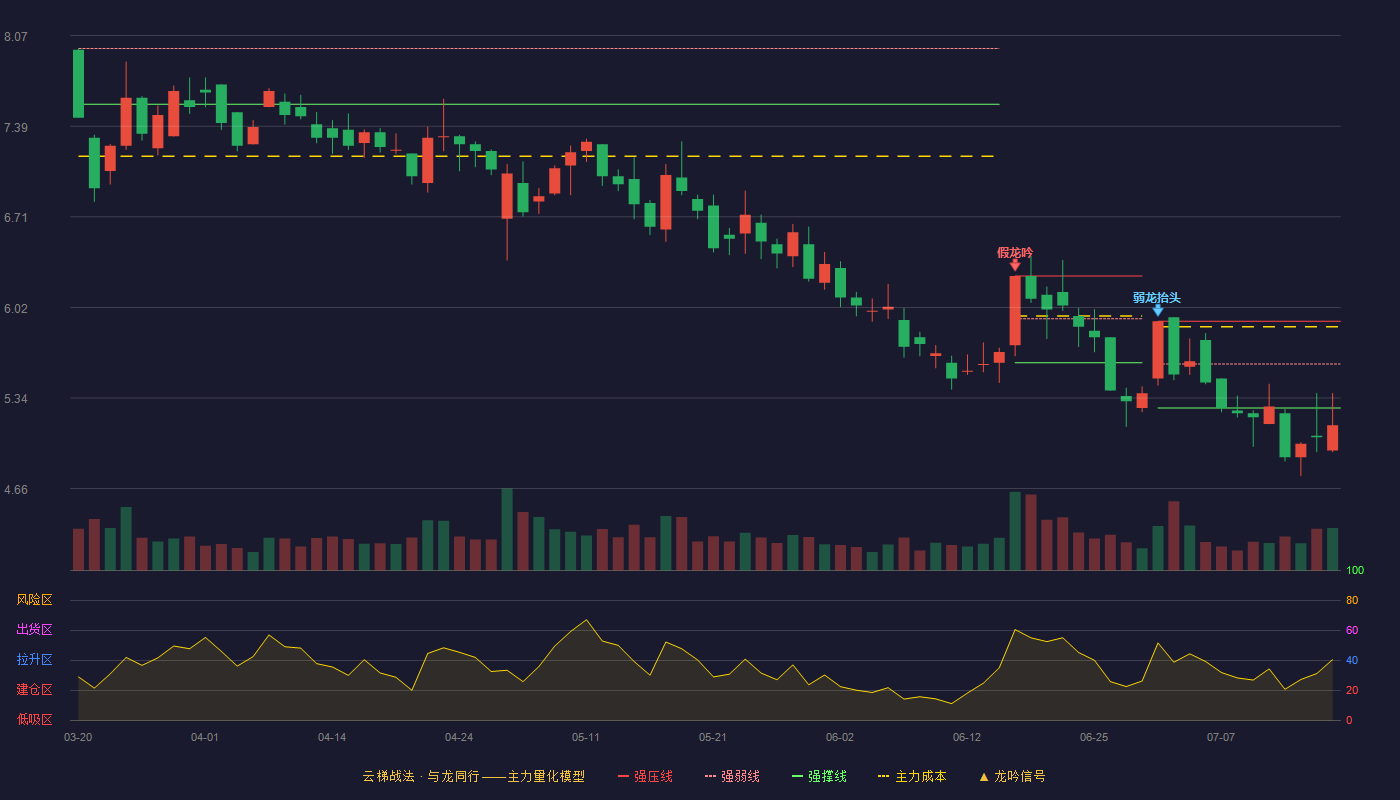Click the 低吸区 zone label
The width and height of the screenshot is (1400, 800).
pyautogui.click(x=34, y=720)
